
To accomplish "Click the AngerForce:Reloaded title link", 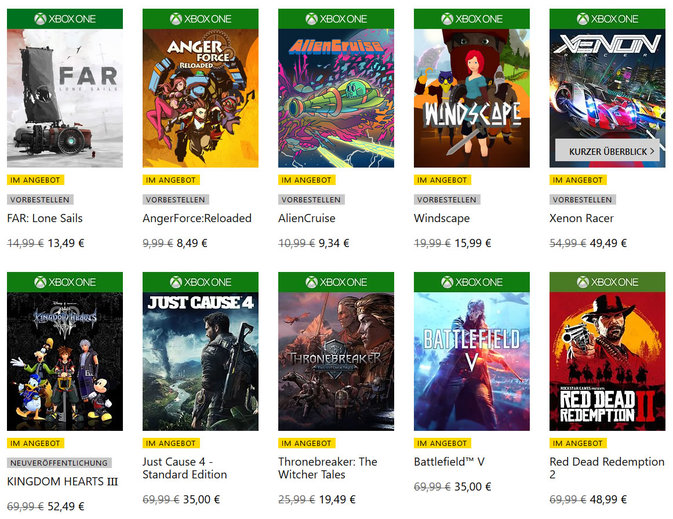I will pos(197,218).
